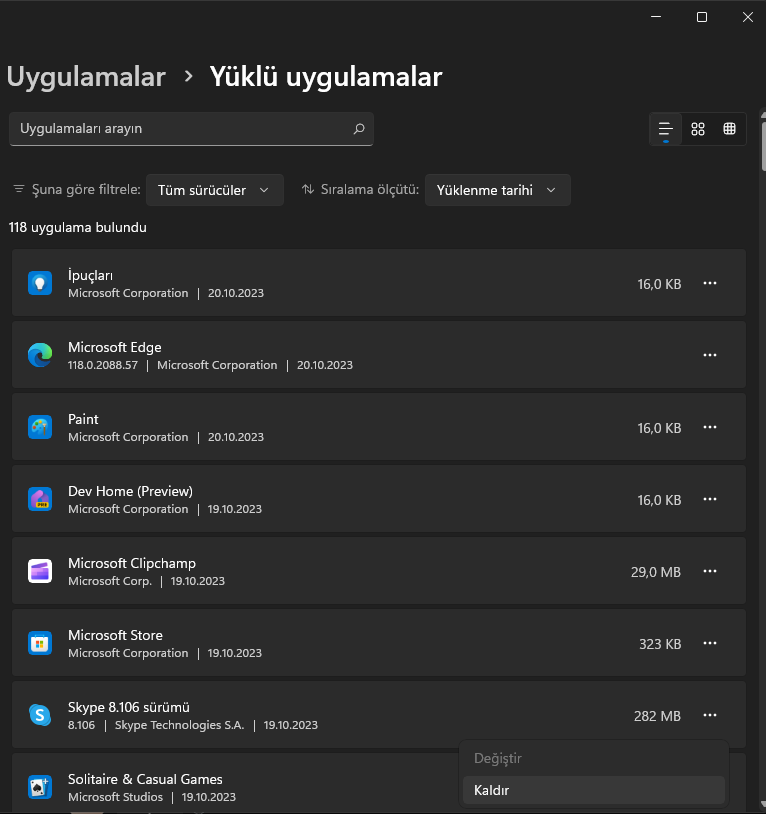Click Skype Technologies S.A. publisher text

(x=179, y=725)
